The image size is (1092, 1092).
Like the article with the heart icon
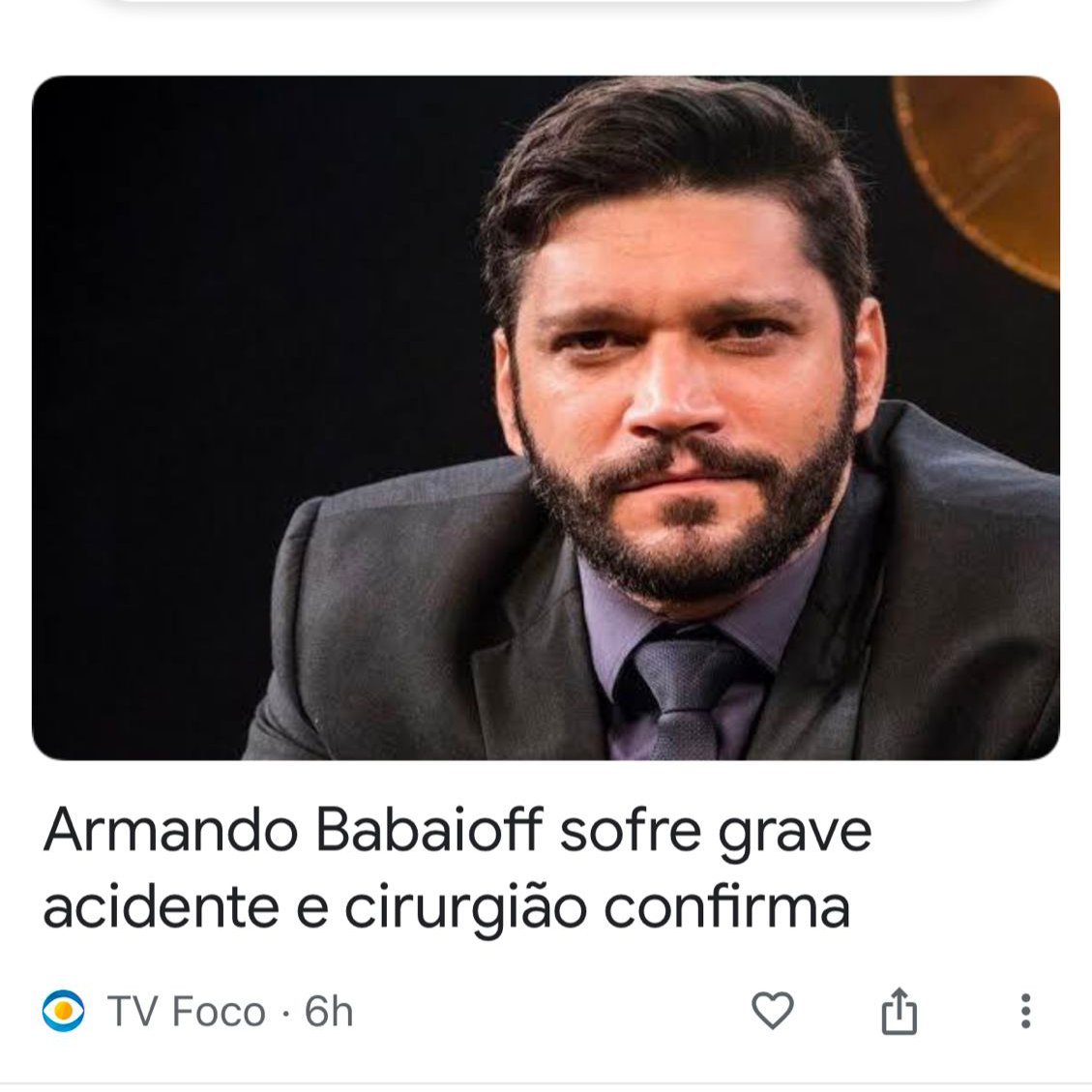click(x=773, y=1010)
